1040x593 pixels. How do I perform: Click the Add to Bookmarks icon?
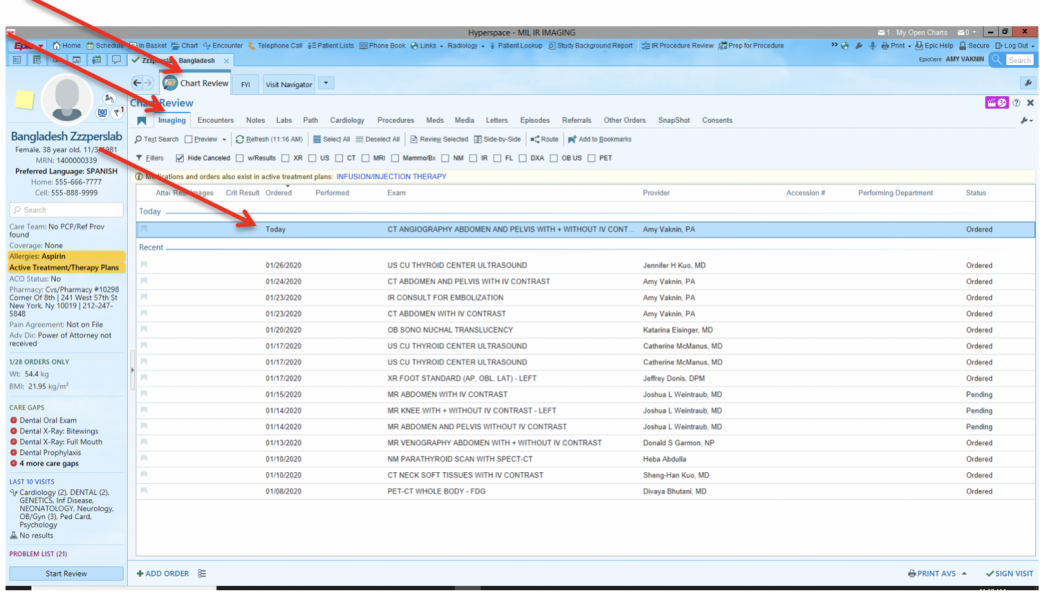572,139
